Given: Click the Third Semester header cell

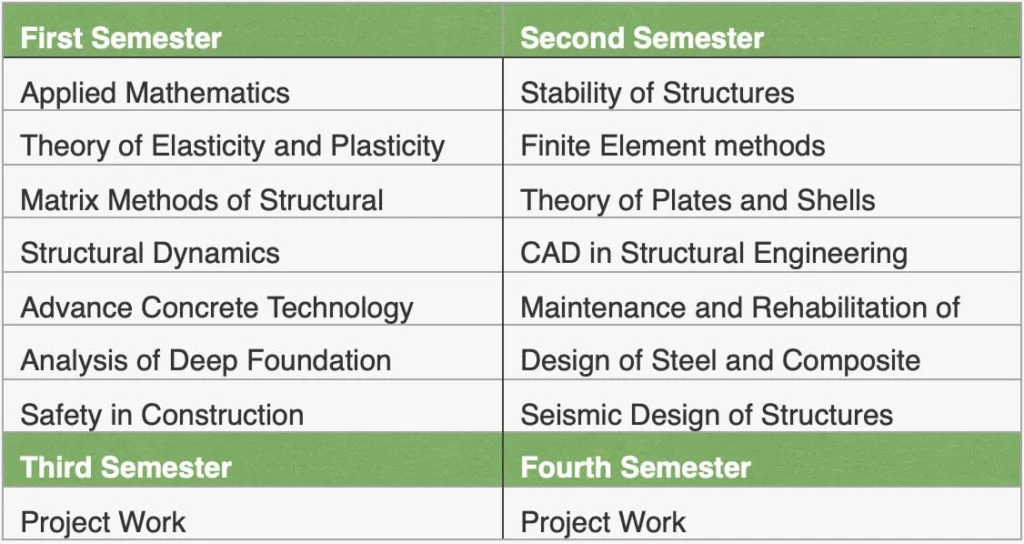Looking at the screenshot, I should [126, 467].
